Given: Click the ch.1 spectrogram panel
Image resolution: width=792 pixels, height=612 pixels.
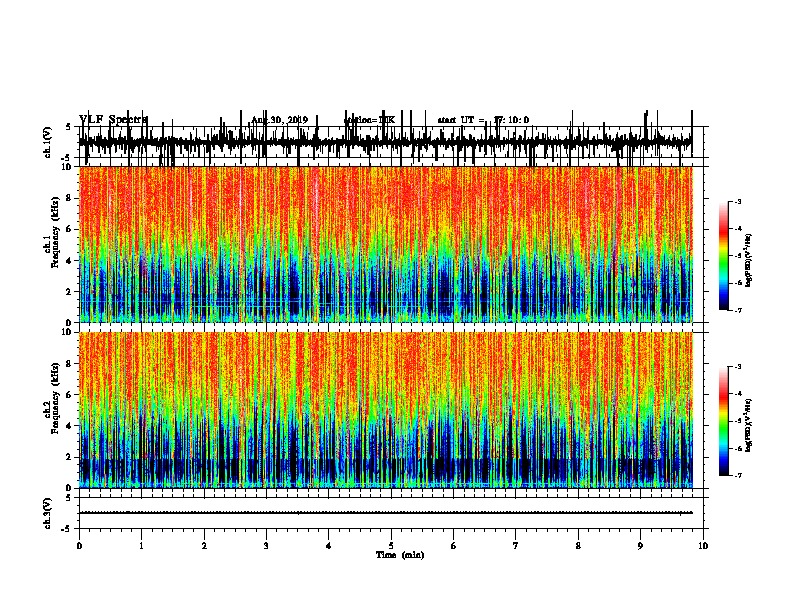Looking at the screenshot, I should (x=386, y=244).
